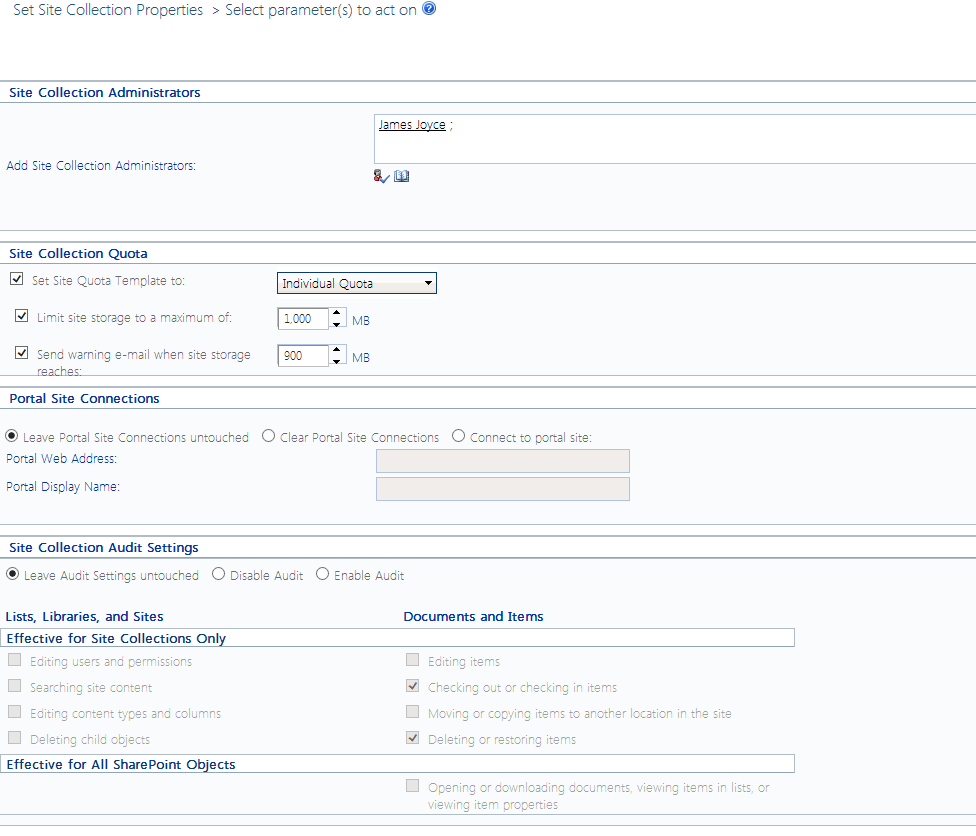Viewport: 976px width, 836px height.
Task: Choose the Enable Audit radio button
Action: (322, 574)
